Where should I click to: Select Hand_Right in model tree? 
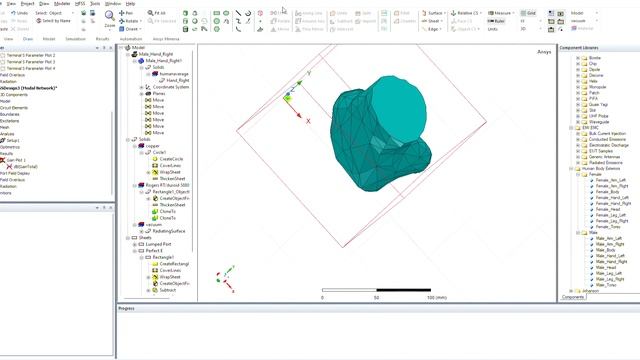point(178,80)
